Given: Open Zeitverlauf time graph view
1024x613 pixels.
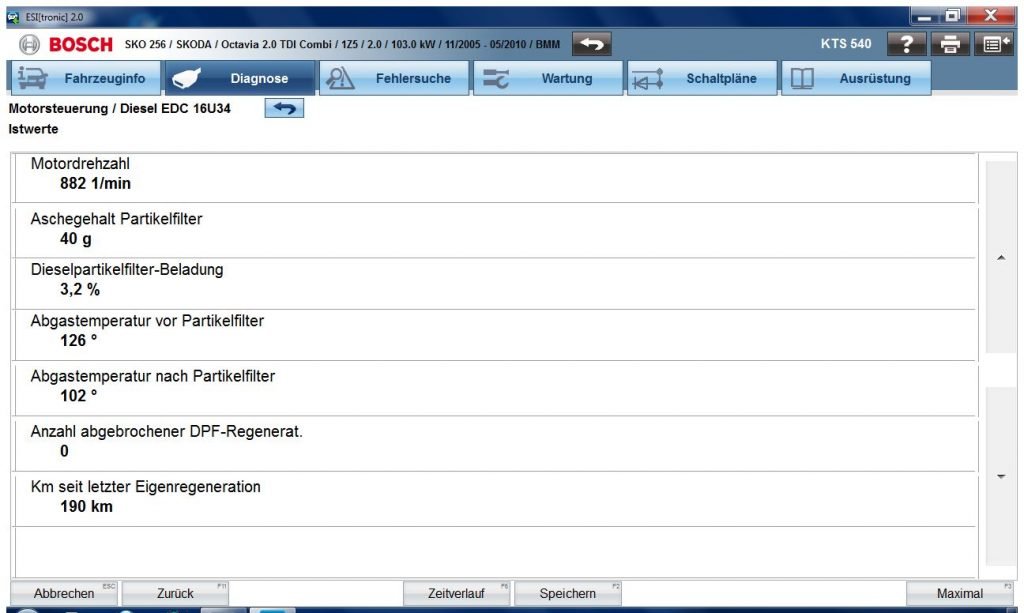Looking at the screenshot, I should [x=456, y=593].
